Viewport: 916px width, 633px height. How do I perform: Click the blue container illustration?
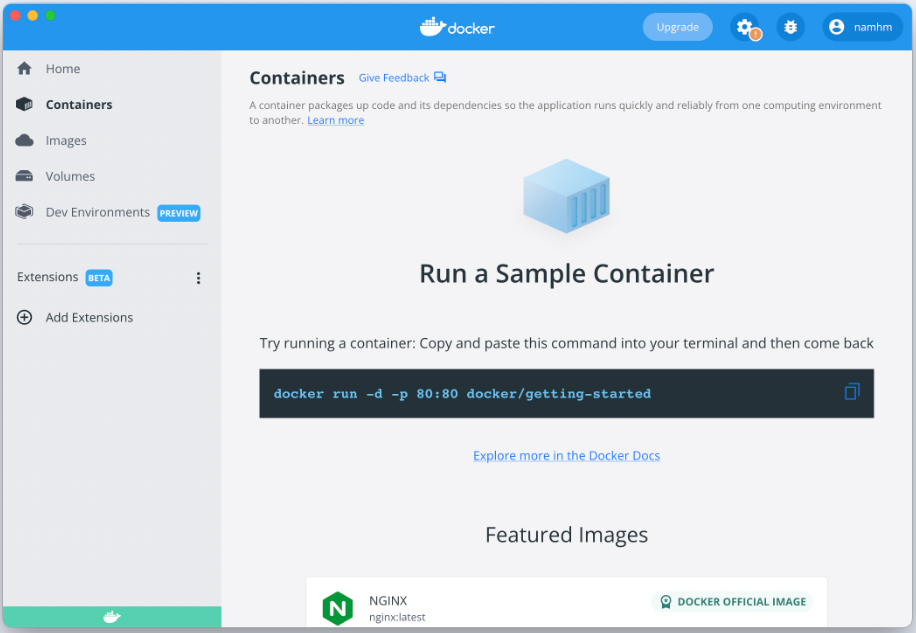pos(566,196)
